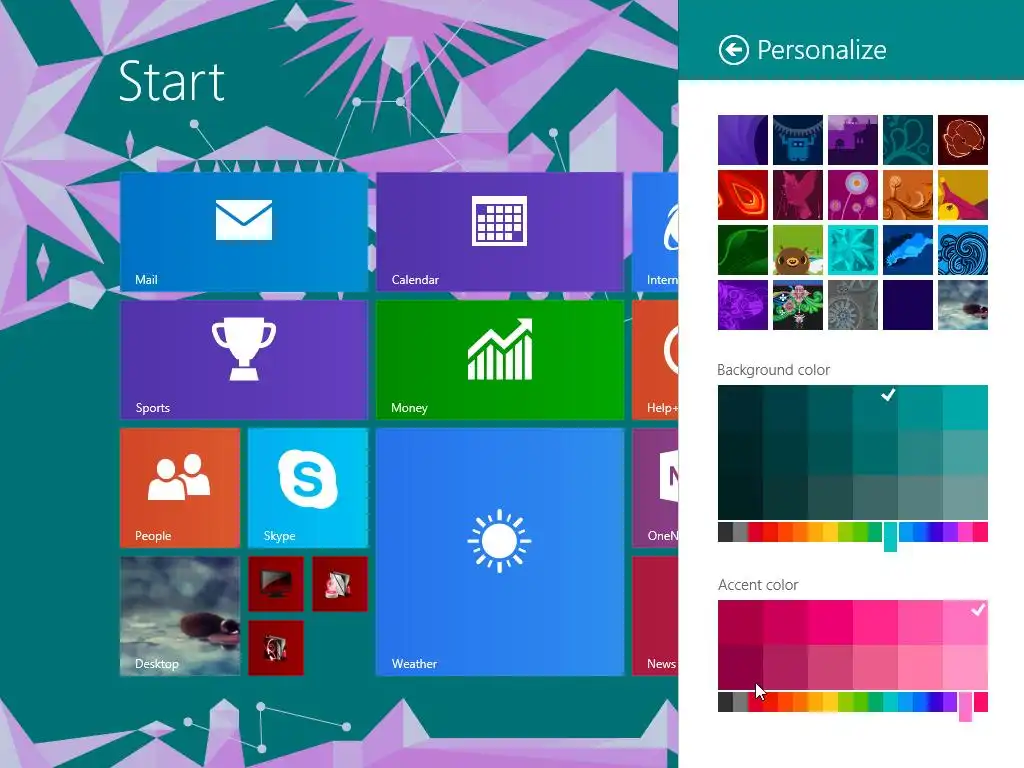Select the checked light pink accent shade
This screenshot has width=1024, height=768.
click(965, 622)
